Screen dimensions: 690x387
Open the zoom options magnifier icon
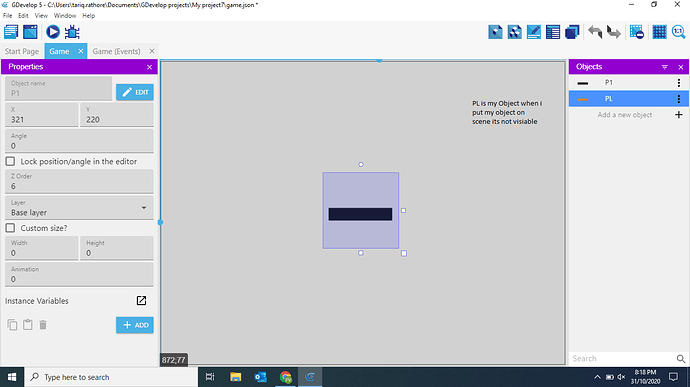click(x=679, y=32)
